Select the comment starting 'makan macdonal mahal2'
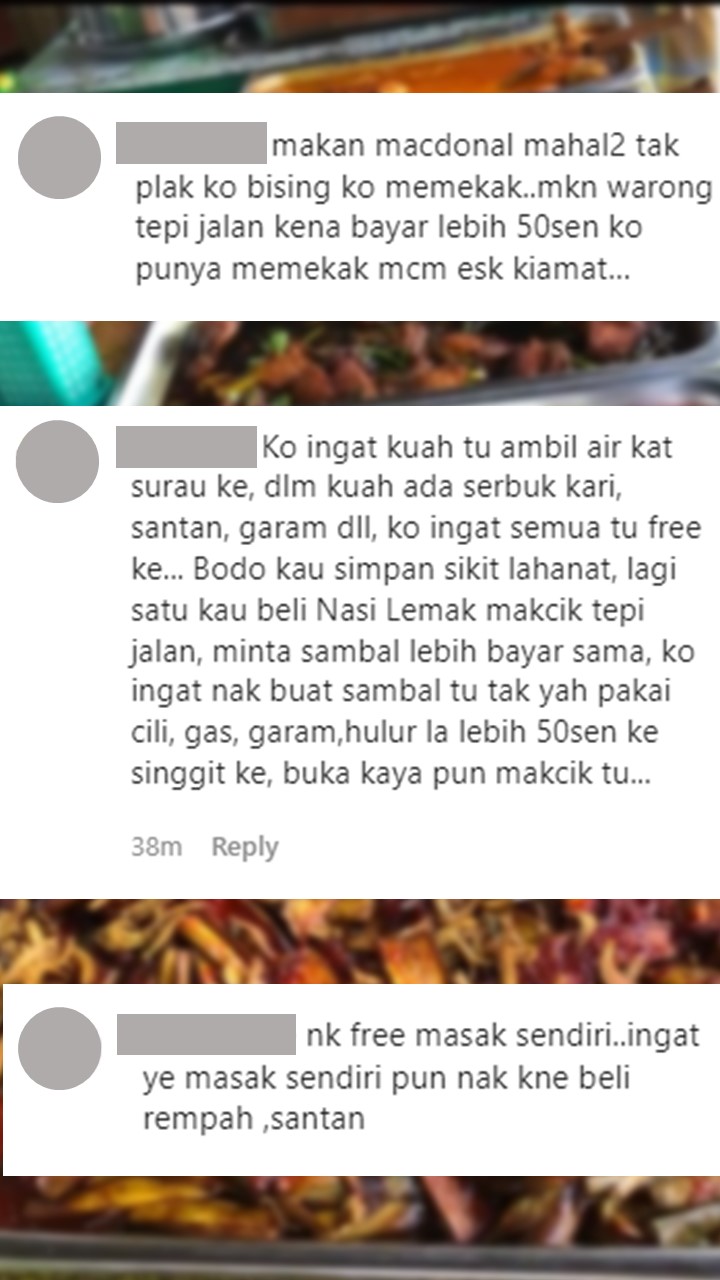This screenshot has height=1280, width=720. click(x=360, y=207)
